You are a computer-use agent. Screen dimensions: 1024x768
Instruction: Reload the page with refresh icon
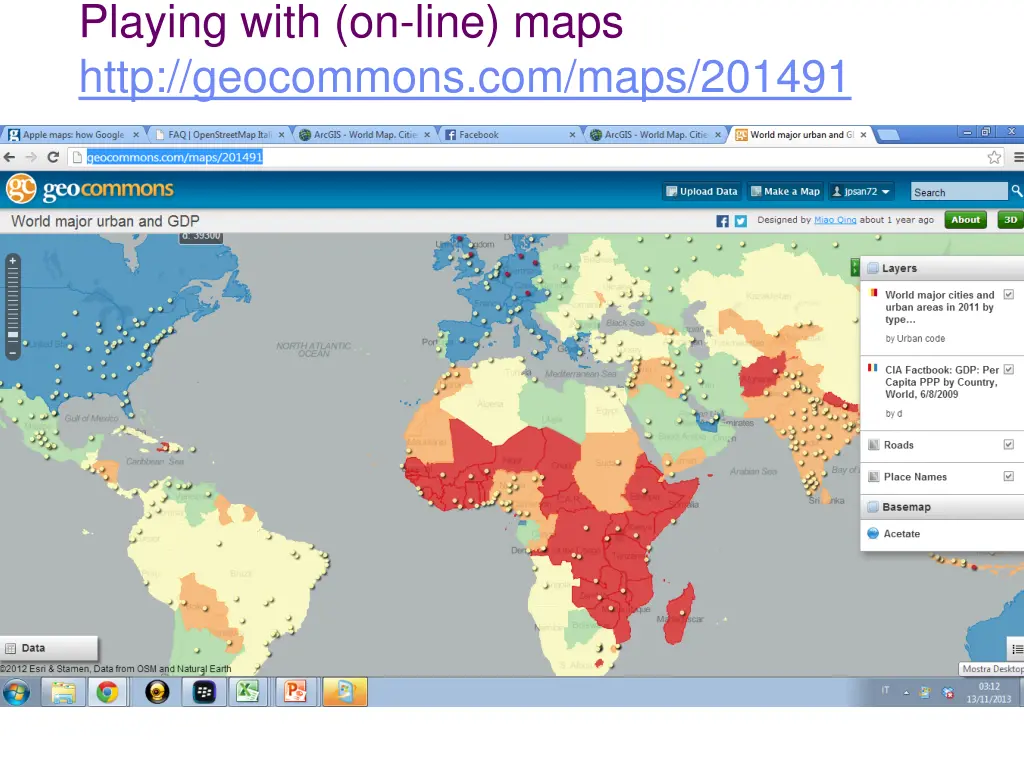(53, 157)
